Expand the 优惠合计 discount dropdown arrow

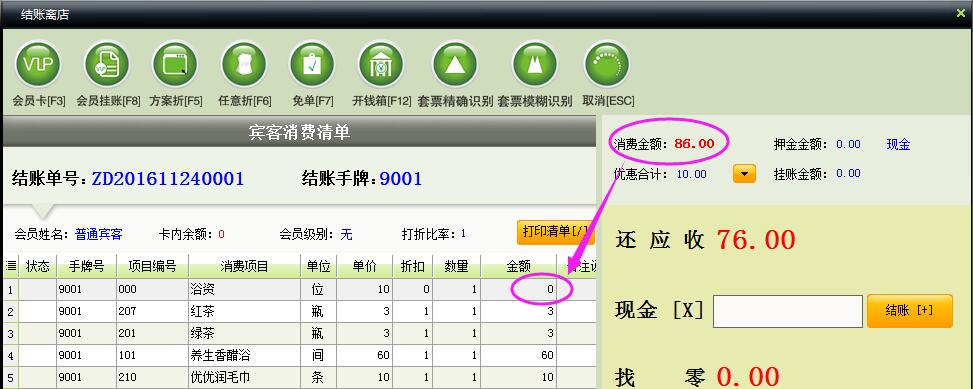click(744, 173)
